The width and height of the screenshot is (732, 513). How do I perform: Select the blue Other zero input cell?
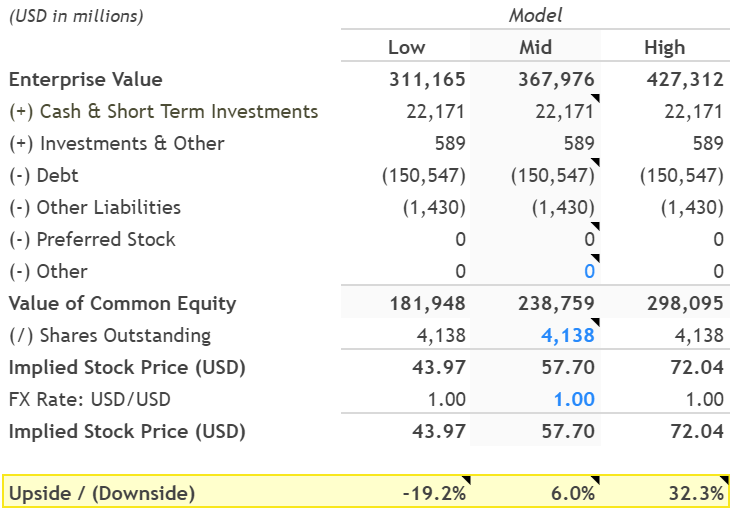589,272
